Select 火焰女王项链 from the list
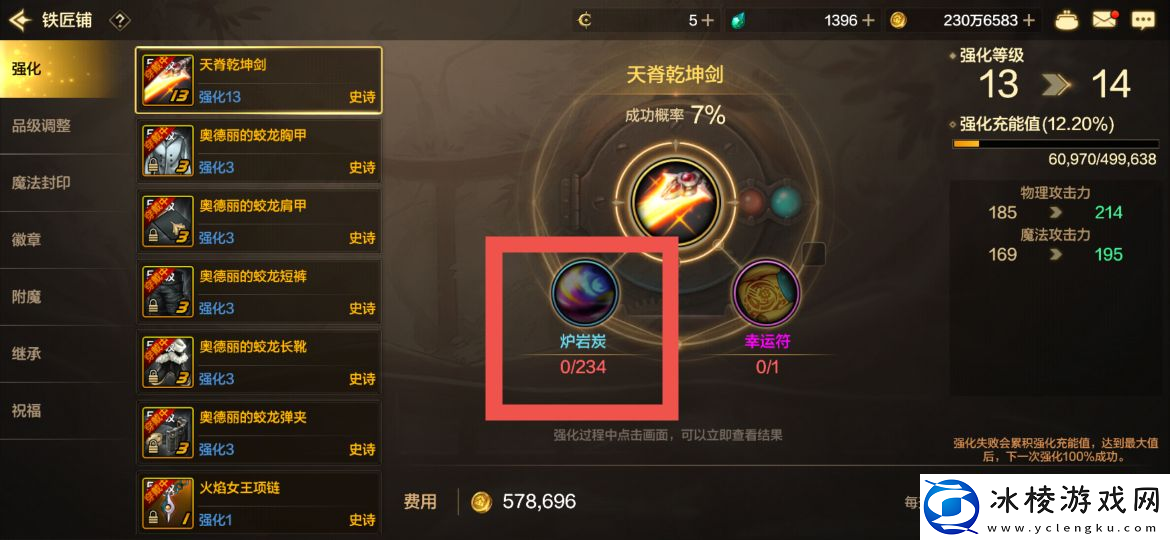Image resolution: width=1170 pixels, height=540 pixels. click(x=259, y=503)
